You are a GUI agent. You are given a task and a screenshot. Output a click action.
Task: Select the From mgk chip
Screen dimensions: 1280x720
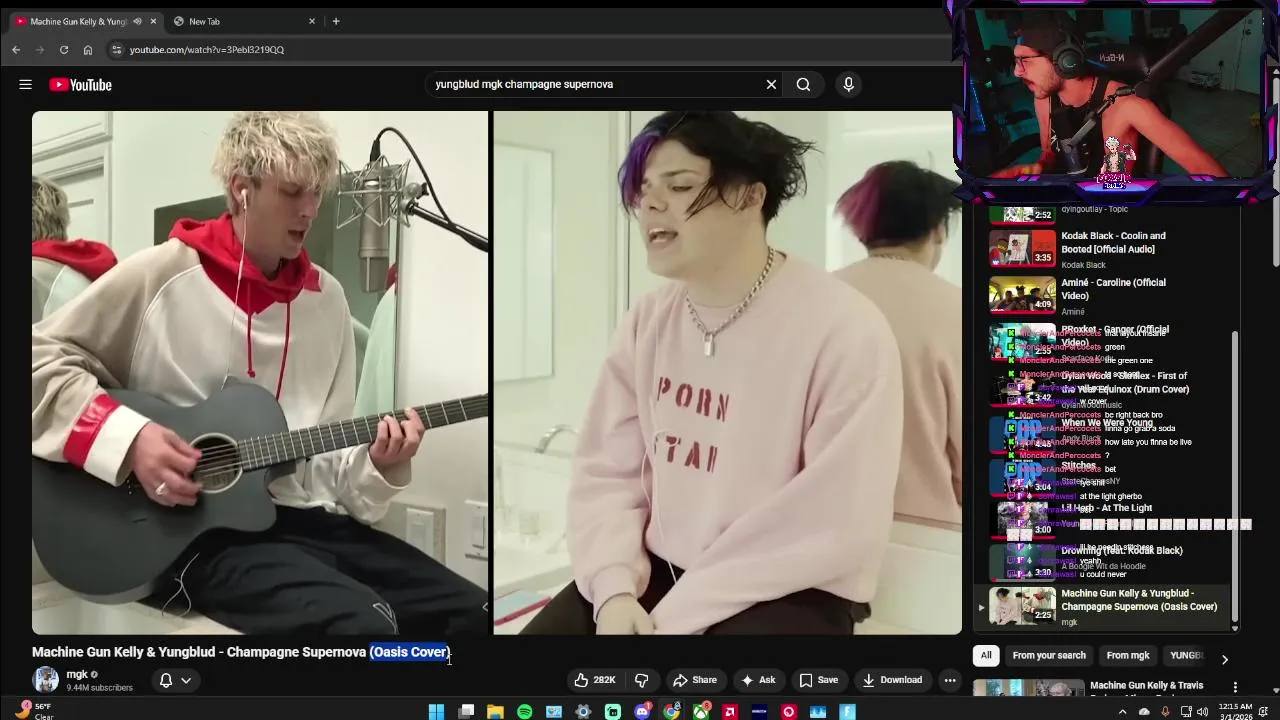[x=1128, y=655]
